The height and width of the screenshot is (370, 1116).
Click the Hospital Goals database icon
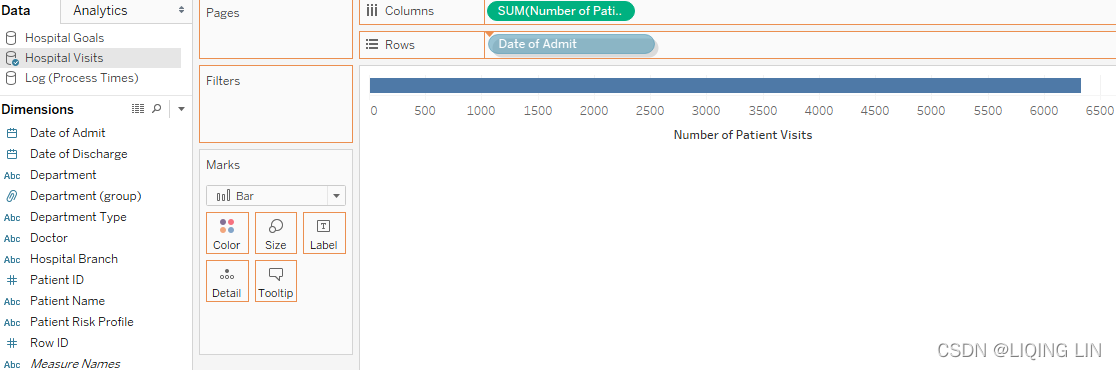(11, 38)
